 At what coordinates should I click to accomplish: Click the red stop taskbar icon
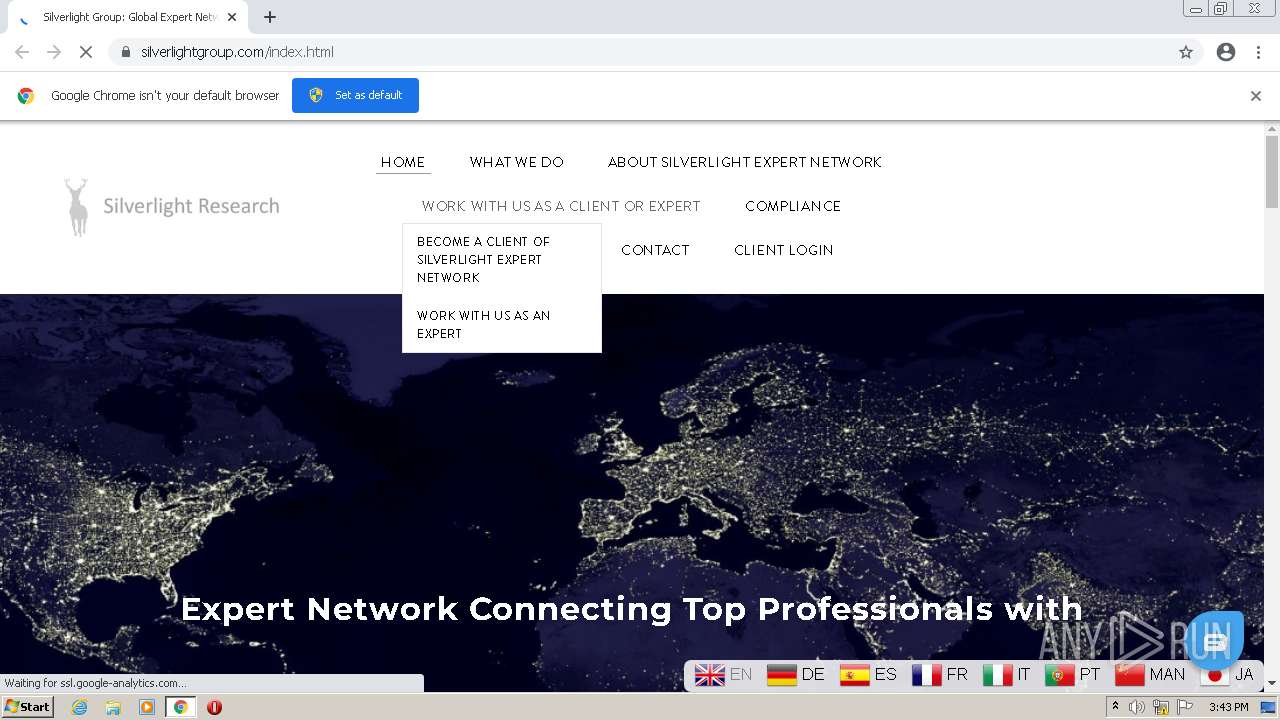[214, 707]
